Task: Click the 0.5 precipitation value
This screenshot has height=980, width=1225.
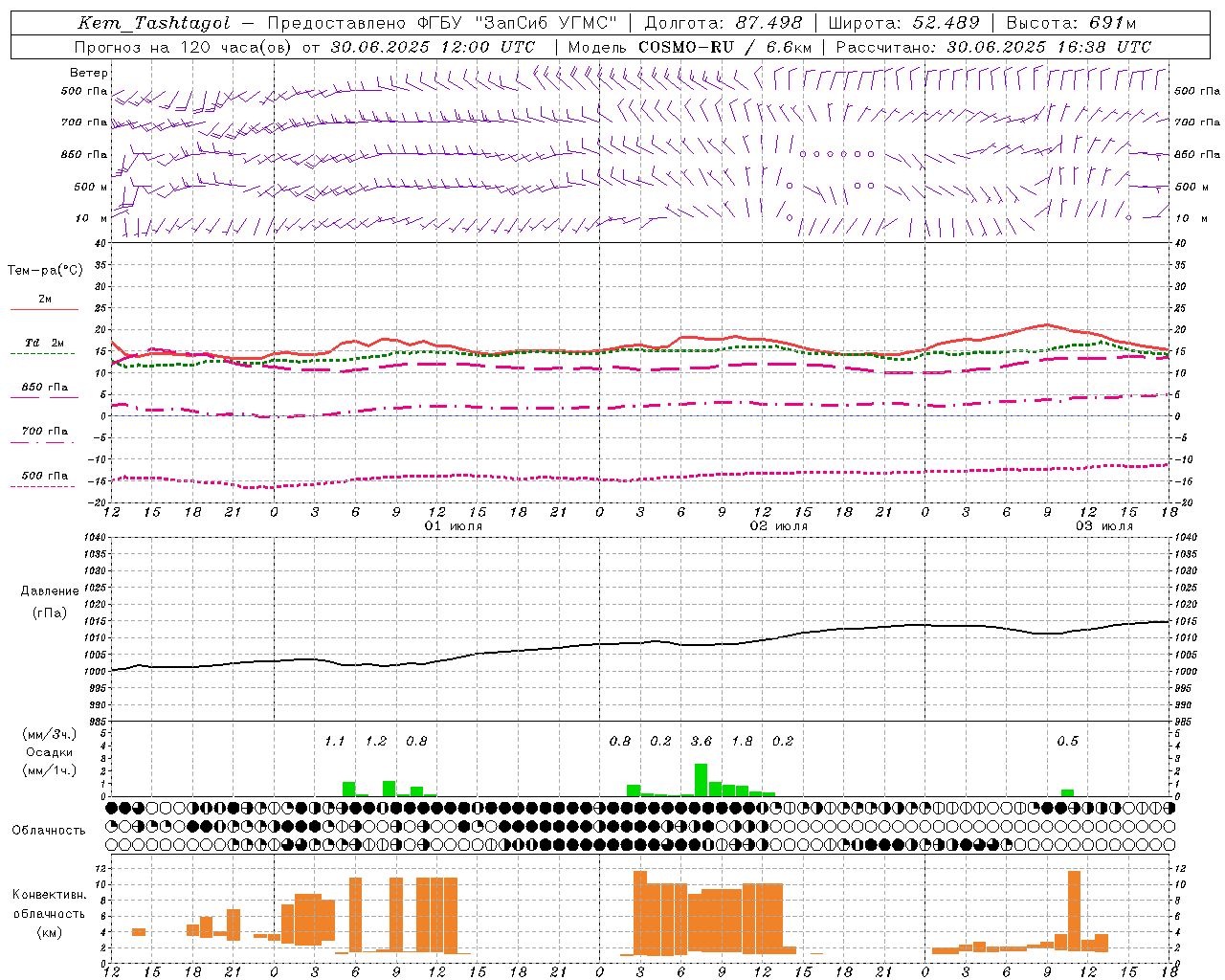Action: pyautogui.click(x=1067, y=741)
